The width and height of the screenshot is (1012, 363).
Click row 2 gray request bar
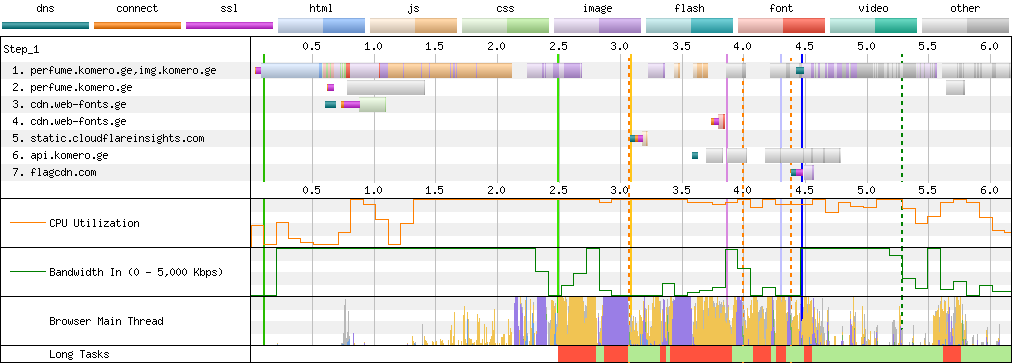386,87
